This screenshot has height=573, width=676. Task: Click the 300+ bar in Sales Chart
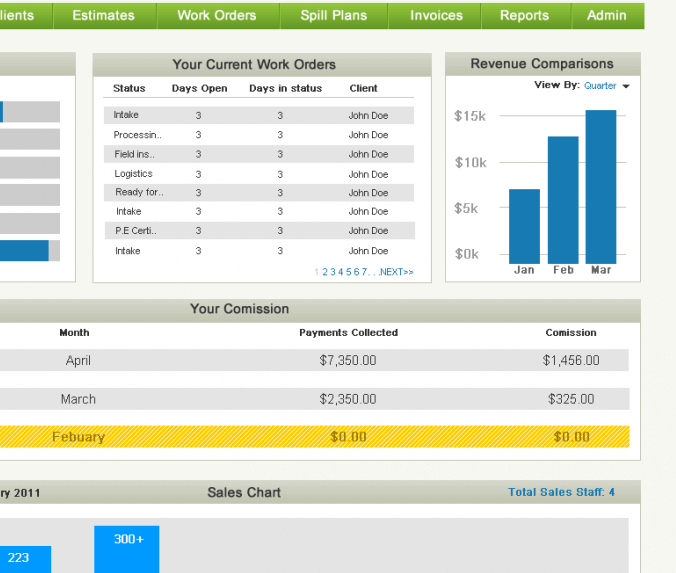click(x=127, y=549)
